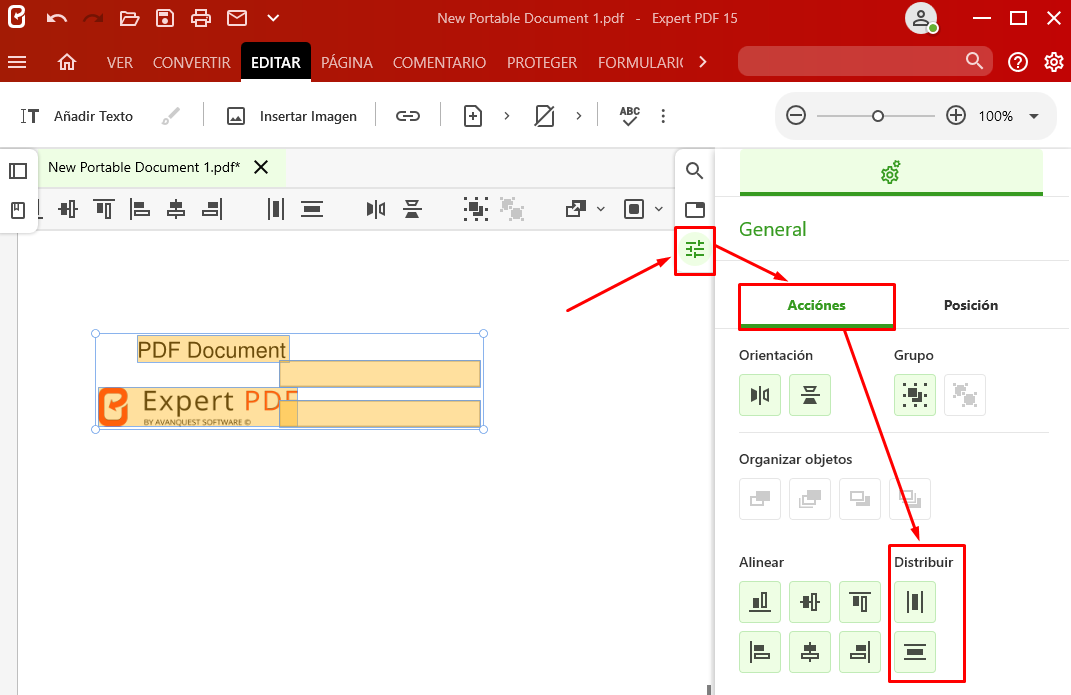Open the user account profile icon
1071x695 pixels.
click(x=921, y=18)
